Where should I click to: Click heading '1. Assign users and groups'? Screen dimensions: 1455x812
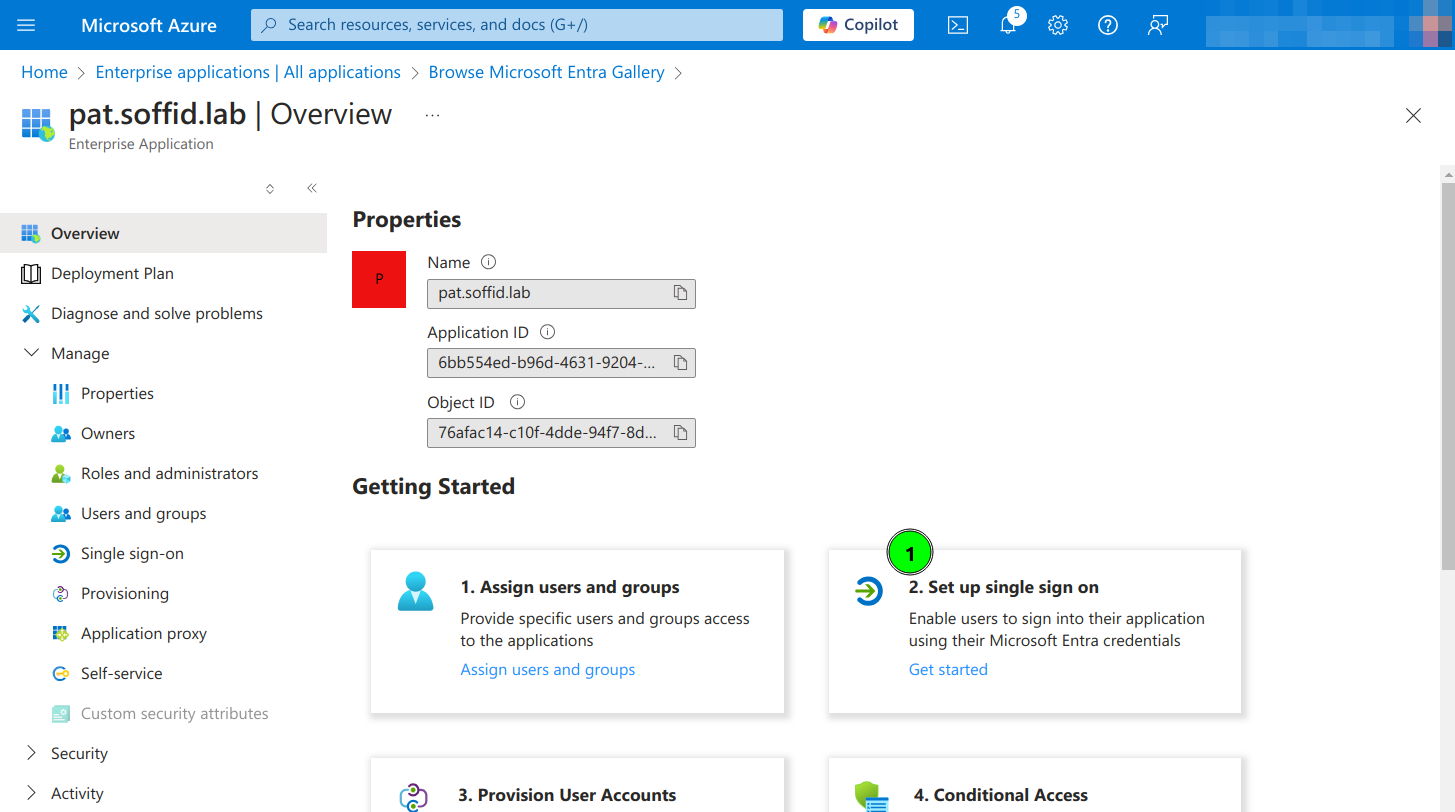pyautogui.click(x=570, y=587)
